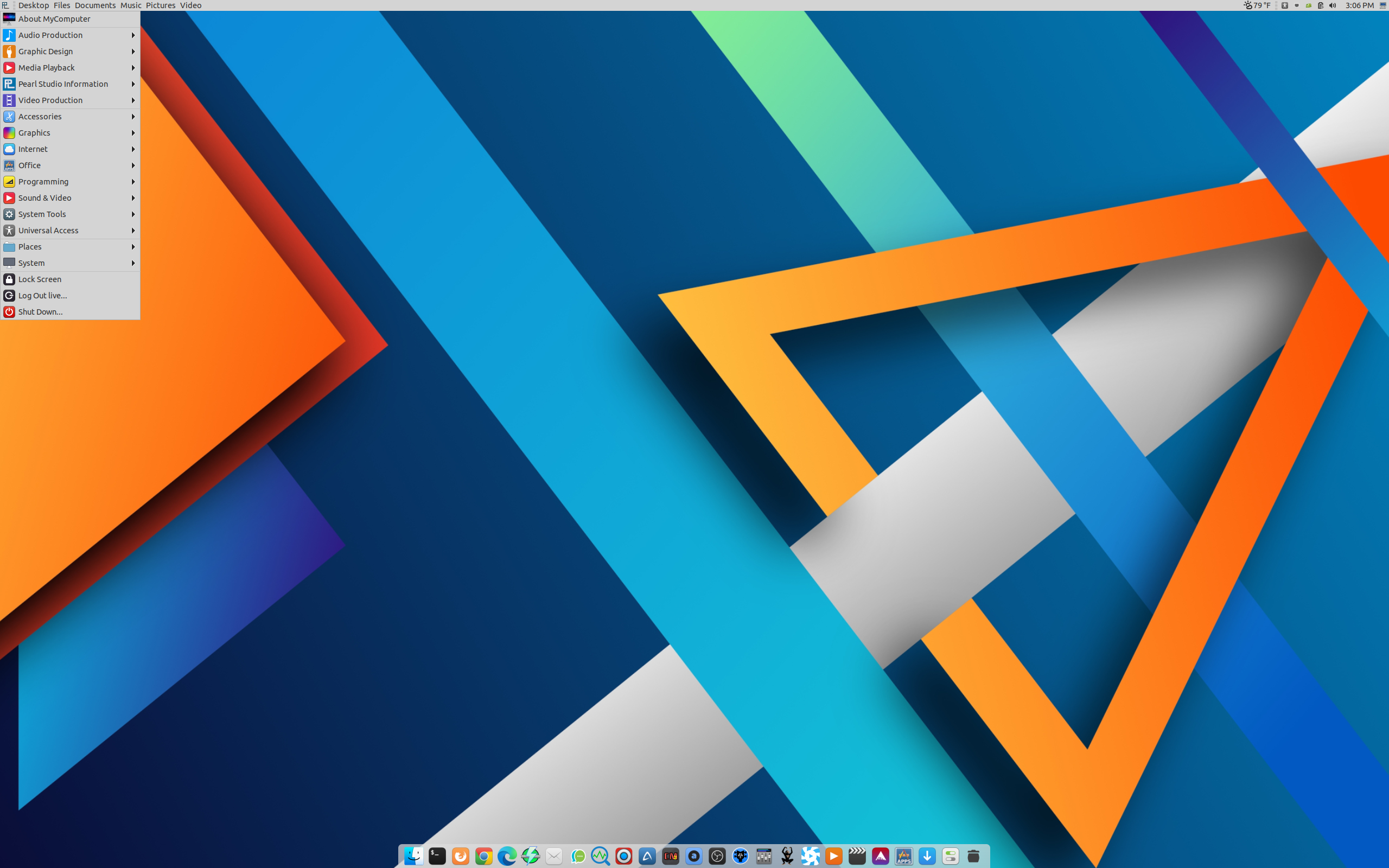Open the clapperboard video app in dock
This screenshot has height=868, width=1389.
(x=857, y=856)
